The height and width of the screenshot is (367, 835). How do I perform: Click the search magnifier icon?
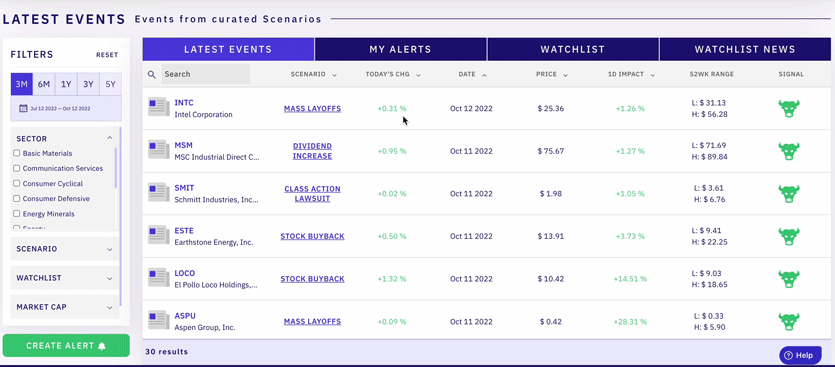tap(152, 75)
